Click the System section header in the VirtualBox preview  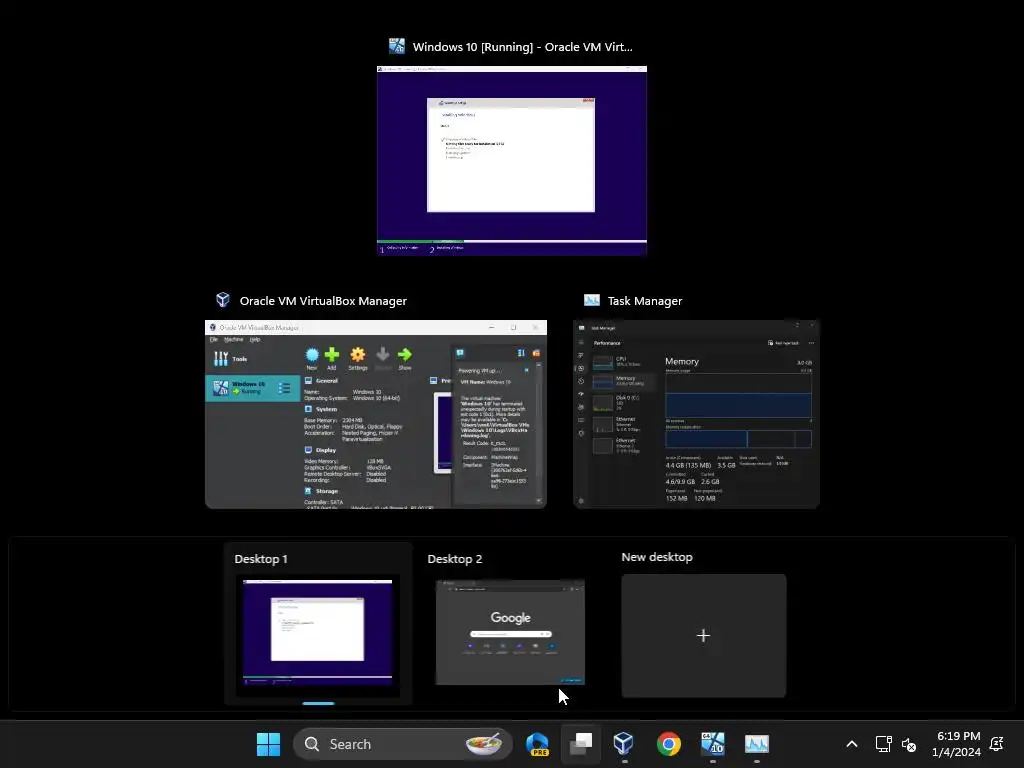(321, 409)
